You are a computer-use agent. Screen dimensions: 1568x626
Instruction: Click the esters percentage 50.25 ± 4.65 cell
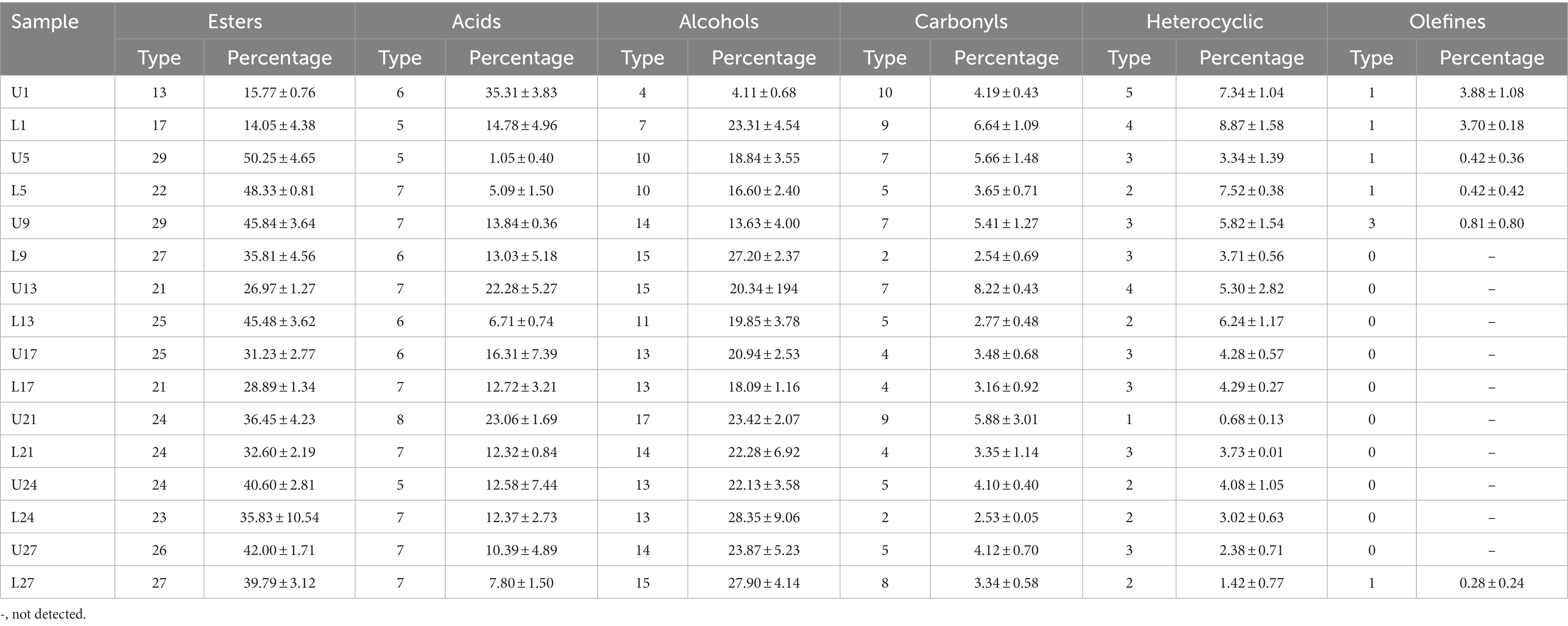280,158
